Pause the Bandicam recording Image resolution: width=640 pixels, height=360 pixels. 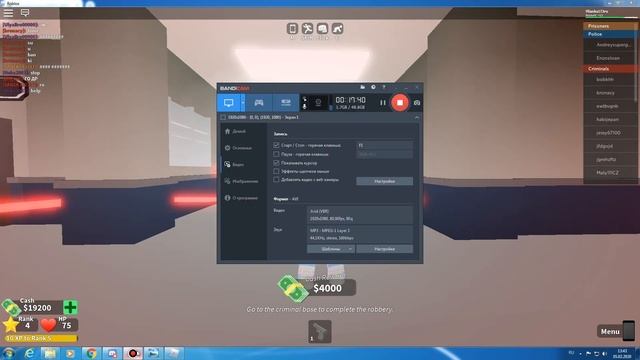[x=382, y=103]
